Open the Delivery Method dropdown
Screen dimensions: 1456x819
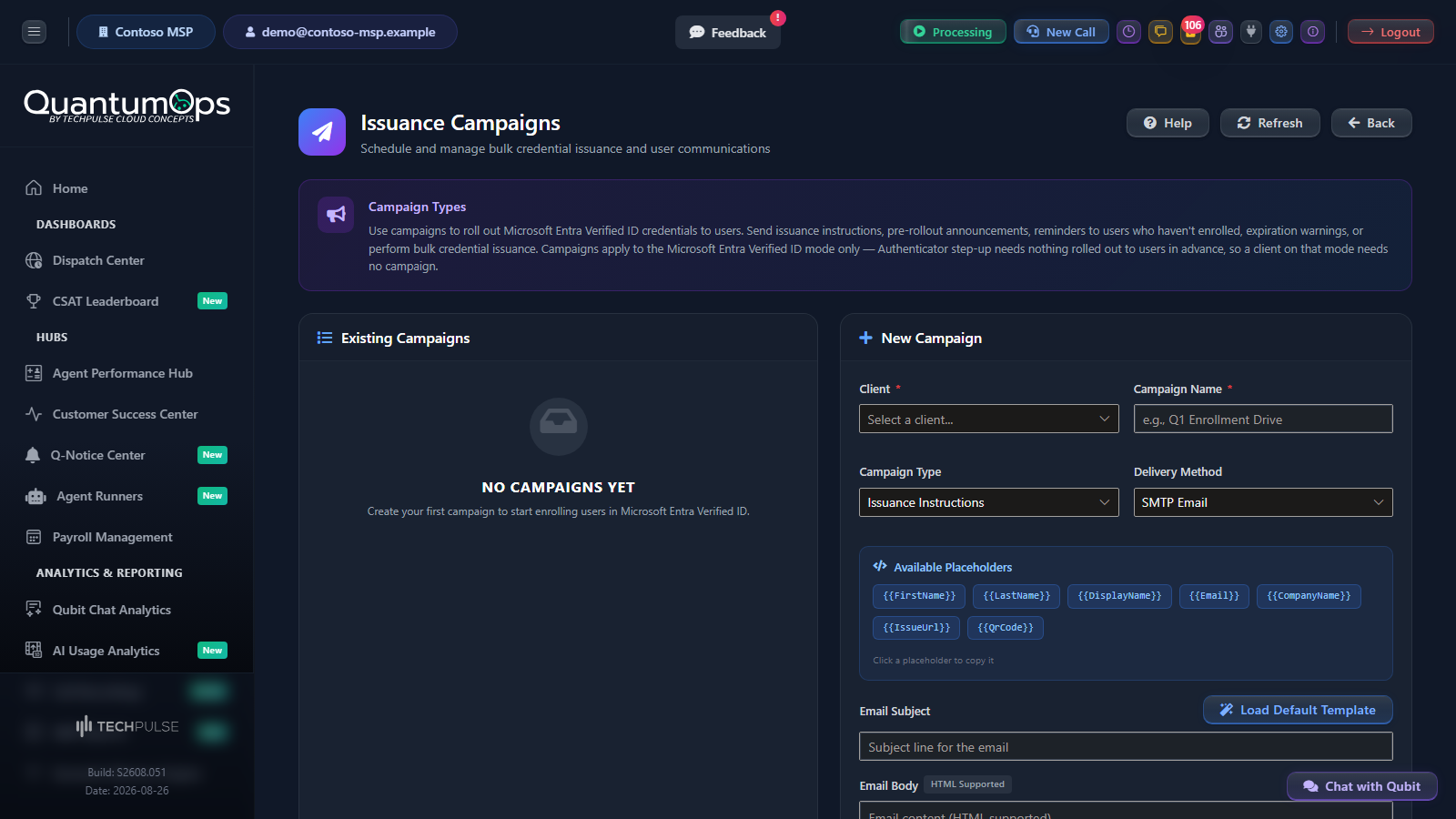(x=1263, y=502)
